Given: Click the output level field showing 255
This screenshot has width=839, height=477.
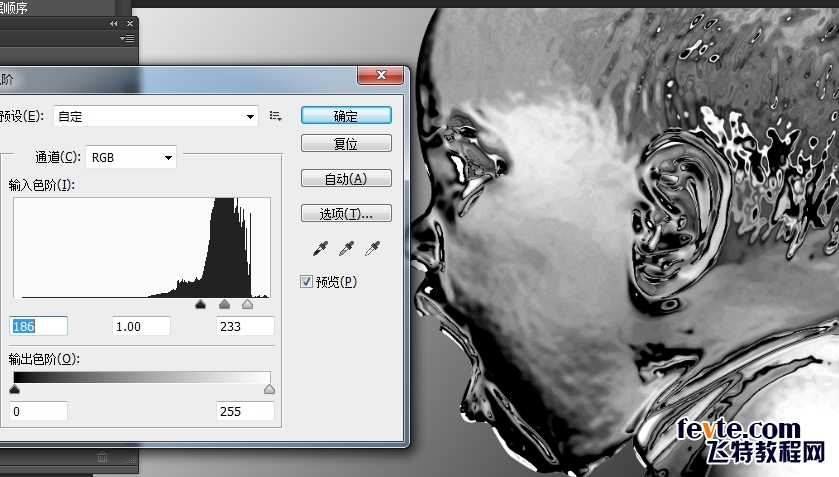Looking at the screenshot, I should pyautogui.click(x=245, y=411).
